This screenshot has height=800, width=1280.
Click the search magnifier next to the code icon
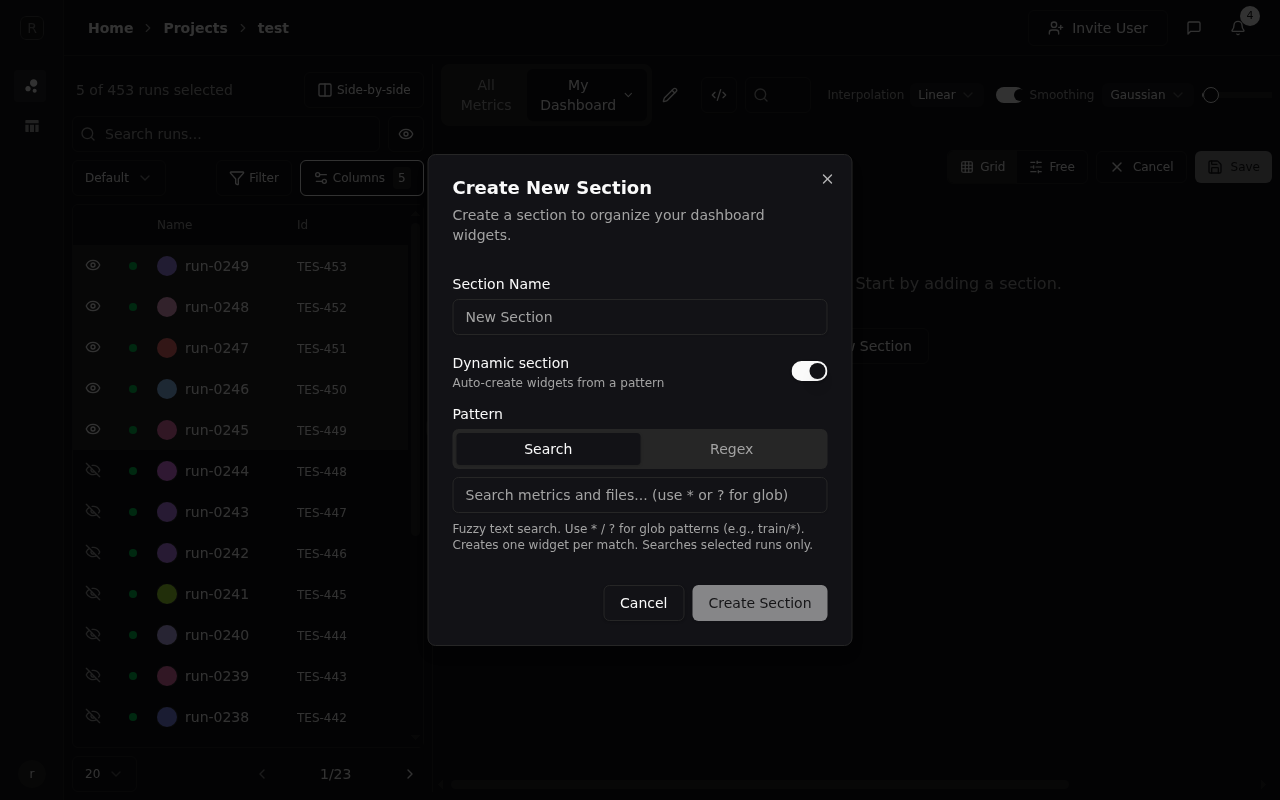tap(762, 95)
